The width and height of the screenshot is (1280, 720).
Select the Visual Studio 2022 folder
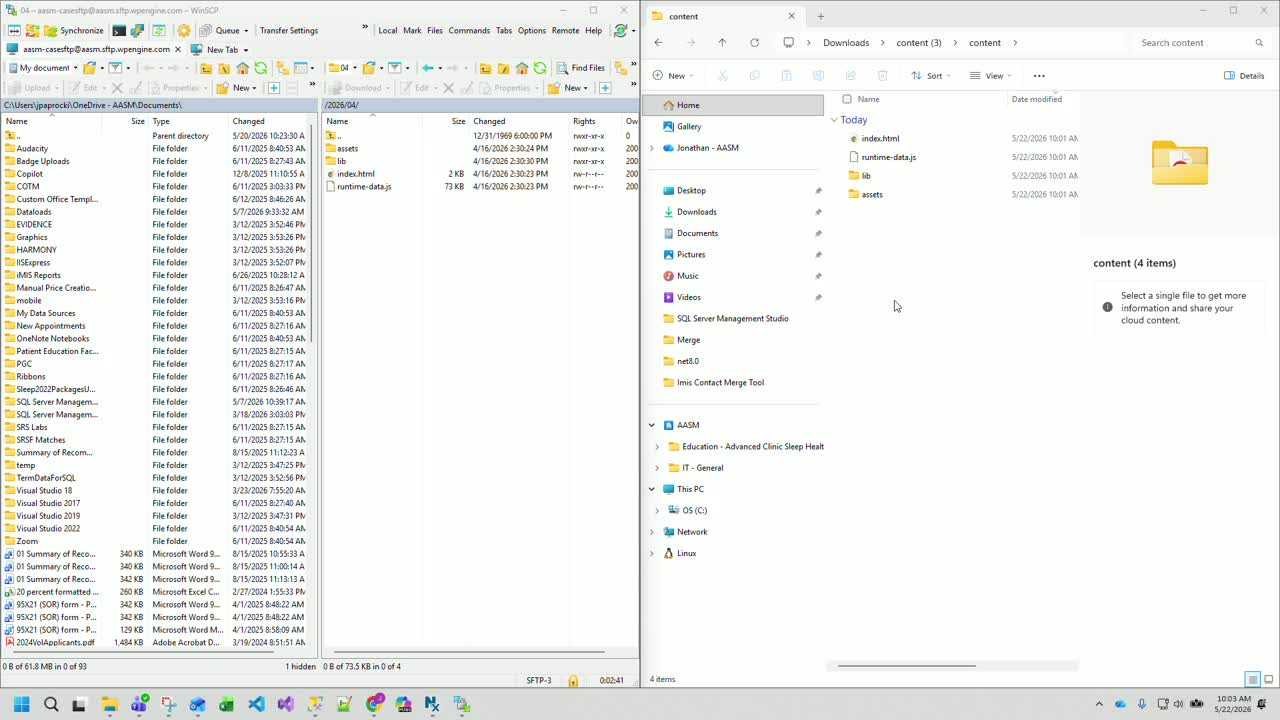point(48,529)
